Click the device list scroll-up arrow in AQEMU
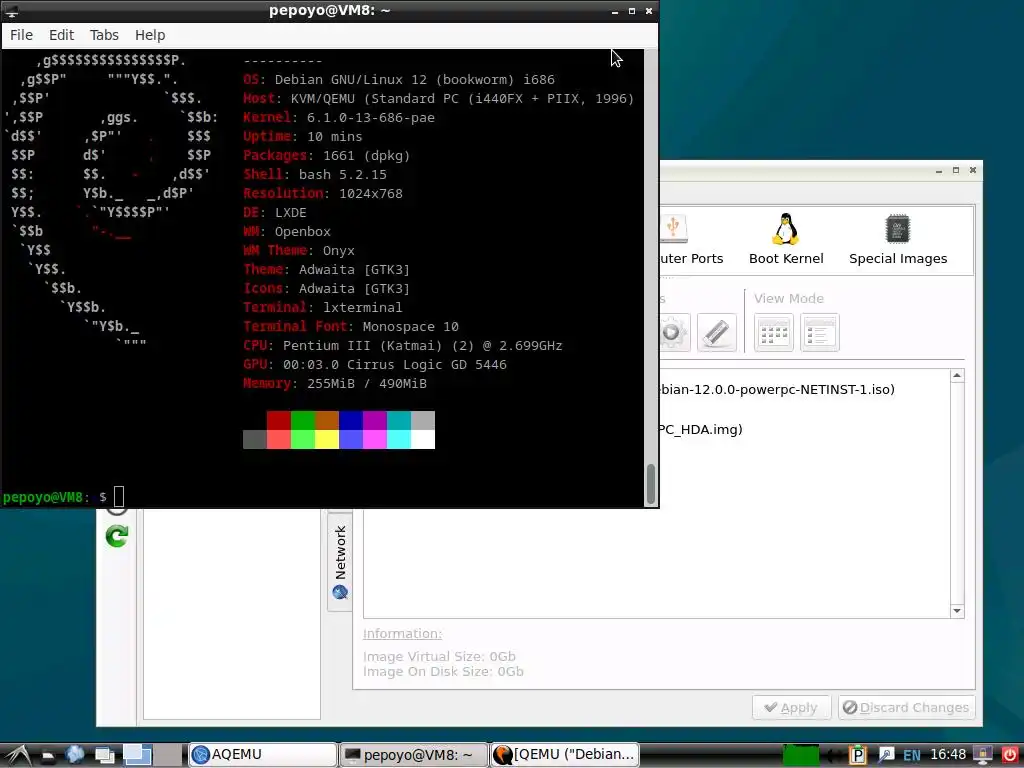The width and height of the screenshot is (1024, 768). tap(957, 376)
